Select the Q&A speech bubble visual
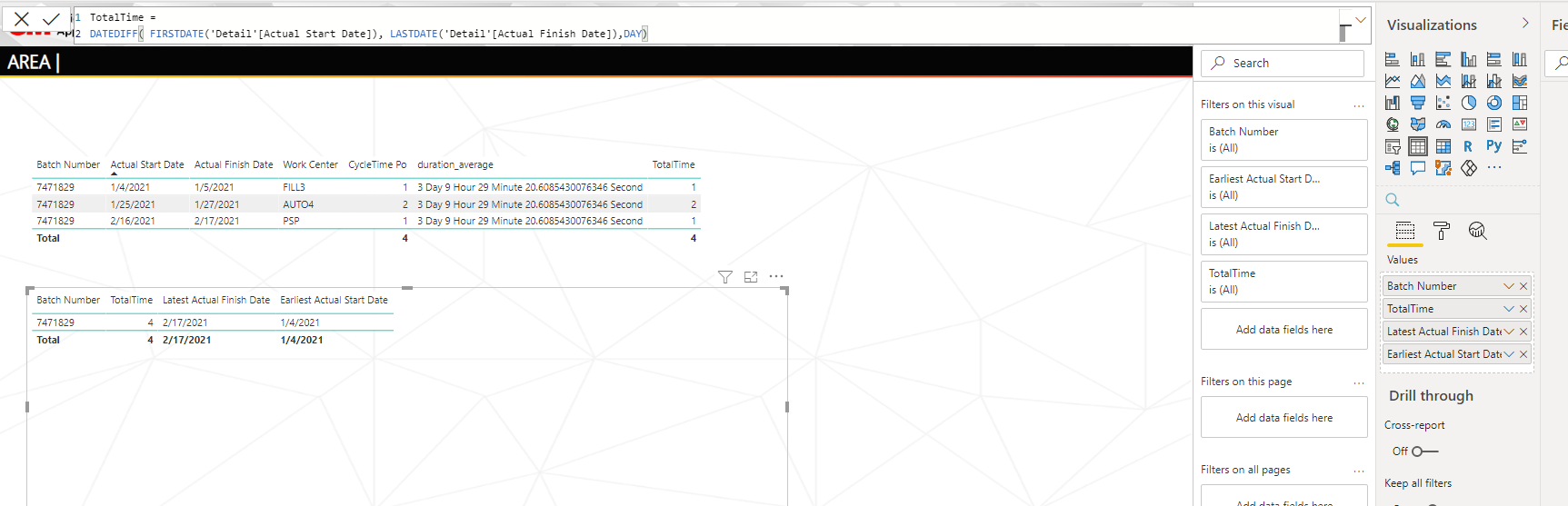 pyautogui.click(x=1417, y=168)
